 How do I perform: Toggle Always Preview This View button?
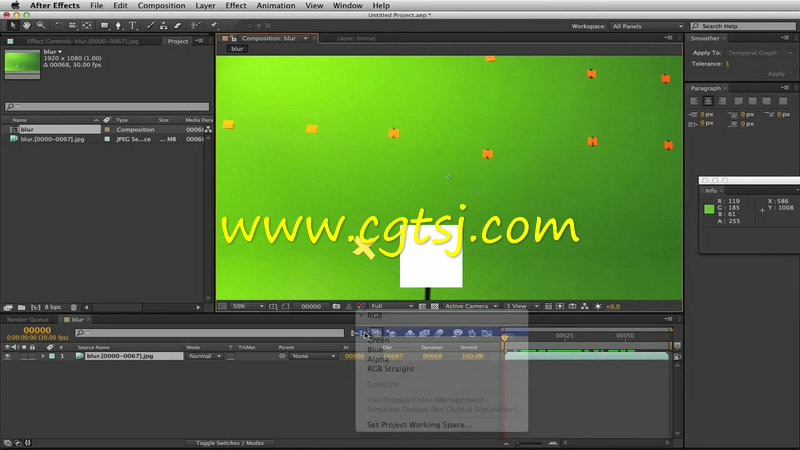click(222, 306)
